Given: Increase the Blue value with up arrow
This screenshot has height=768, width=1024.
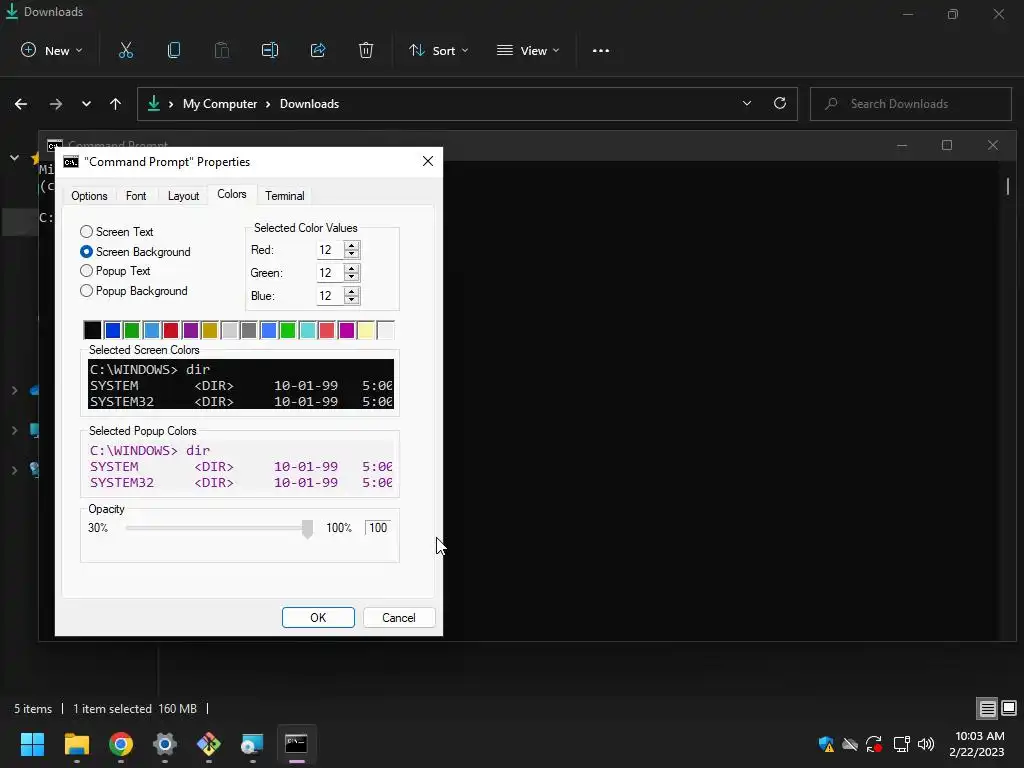Looking at the screenshot, I should coord(351,291).
